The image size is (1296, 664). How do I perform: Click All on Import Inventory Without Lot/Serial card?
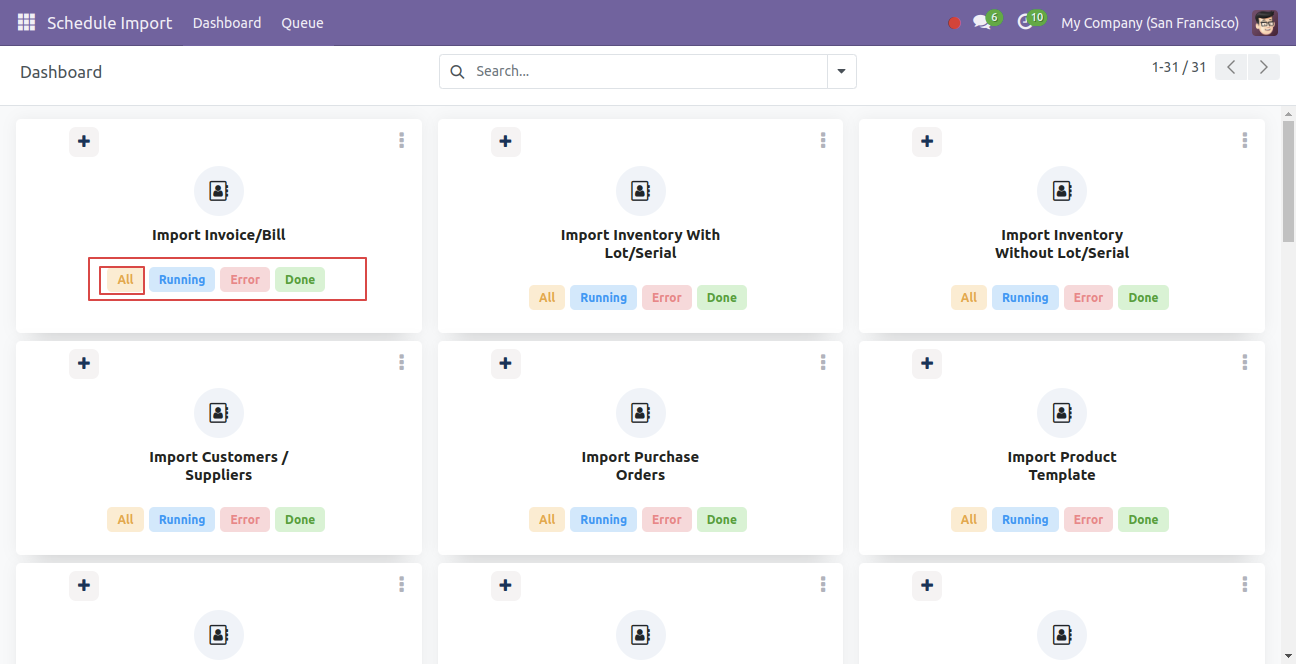coord(969,298)
